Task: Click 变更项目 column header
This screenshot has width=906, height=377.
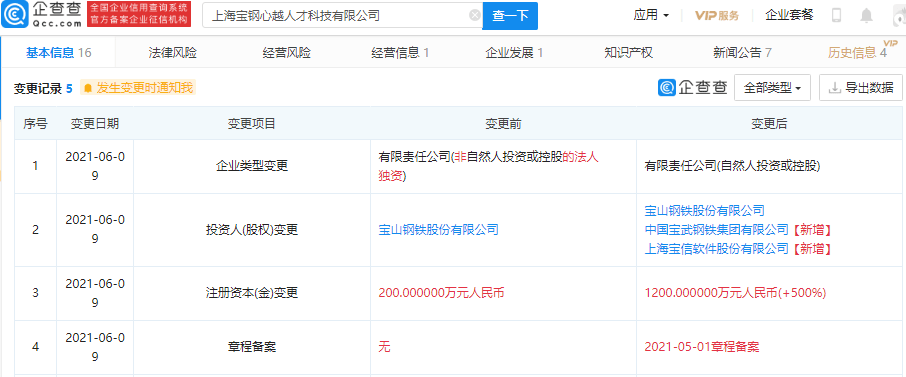Action: [251, 124]
